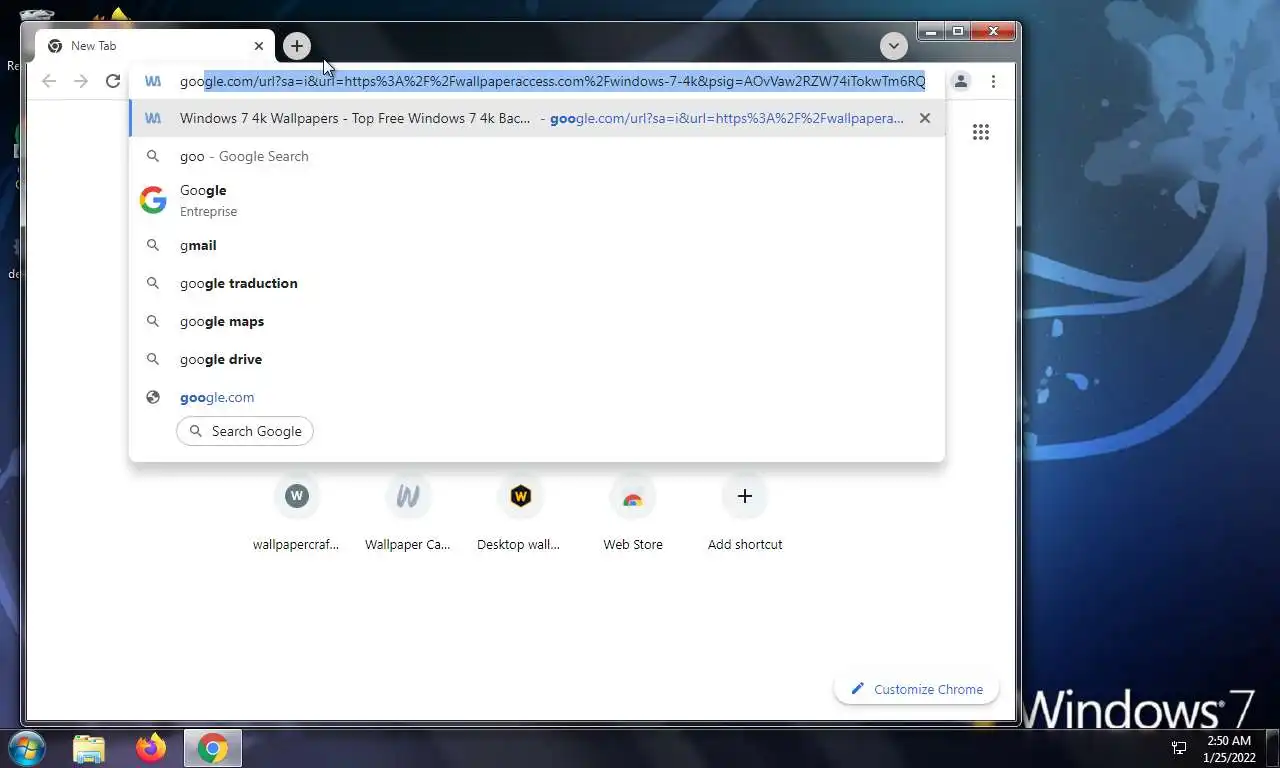Open the Google apps grid

[x=981, y=132]
